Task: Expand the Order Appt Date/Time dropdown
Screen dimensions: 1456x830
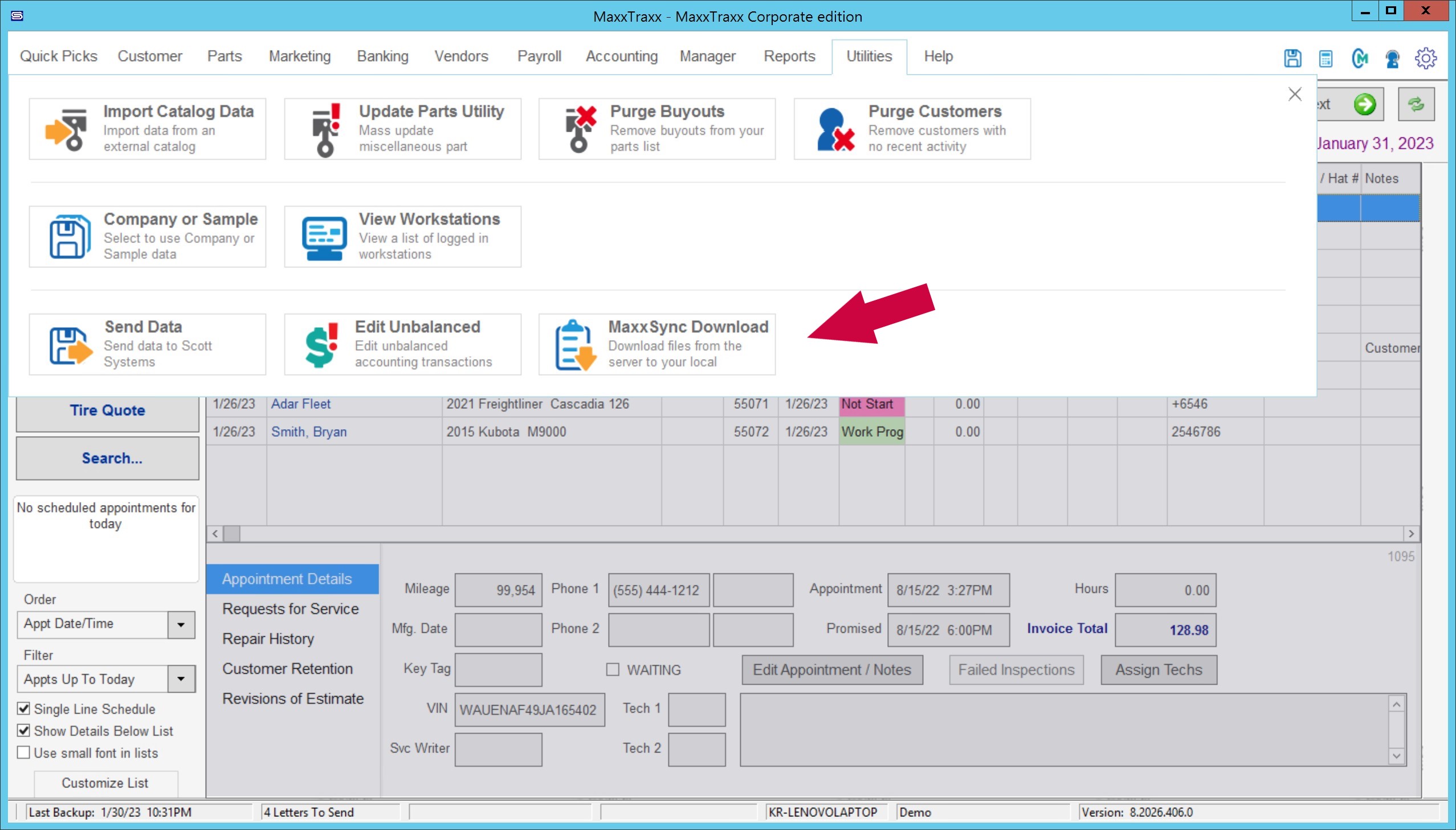Action: point(181,624)
